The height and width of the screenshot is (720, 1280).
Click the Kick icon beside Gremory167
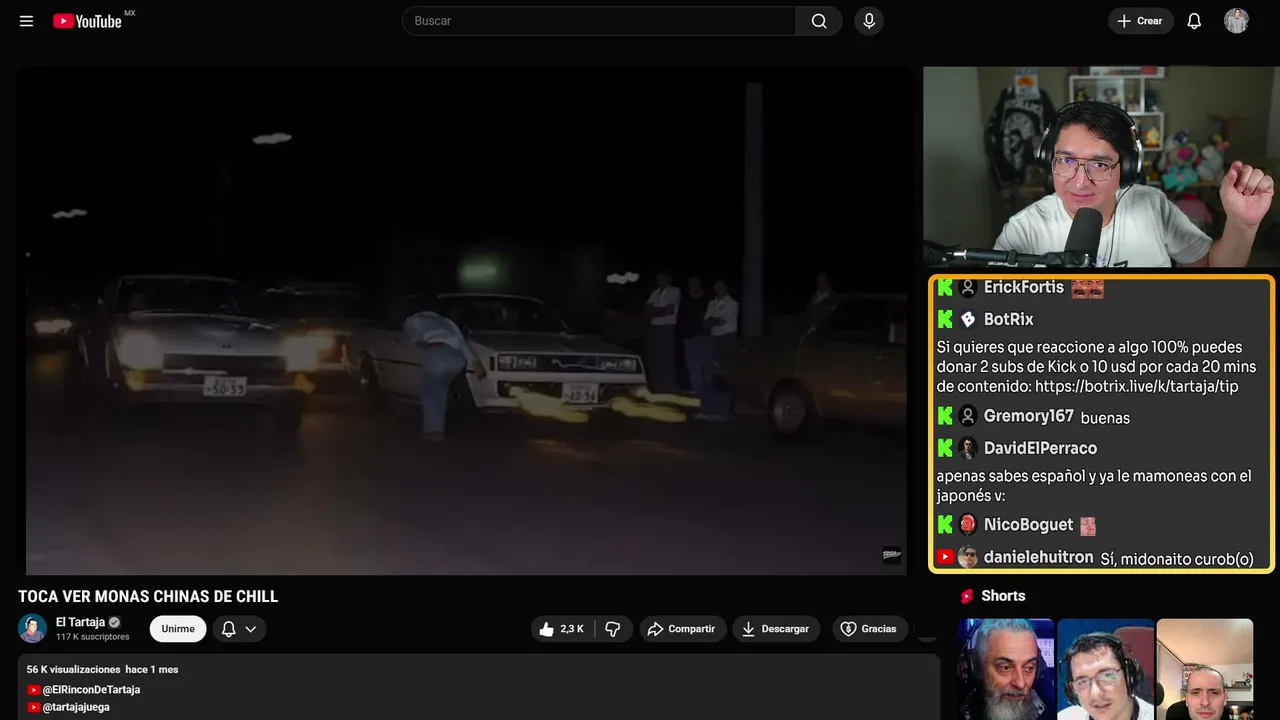[944, 416]
